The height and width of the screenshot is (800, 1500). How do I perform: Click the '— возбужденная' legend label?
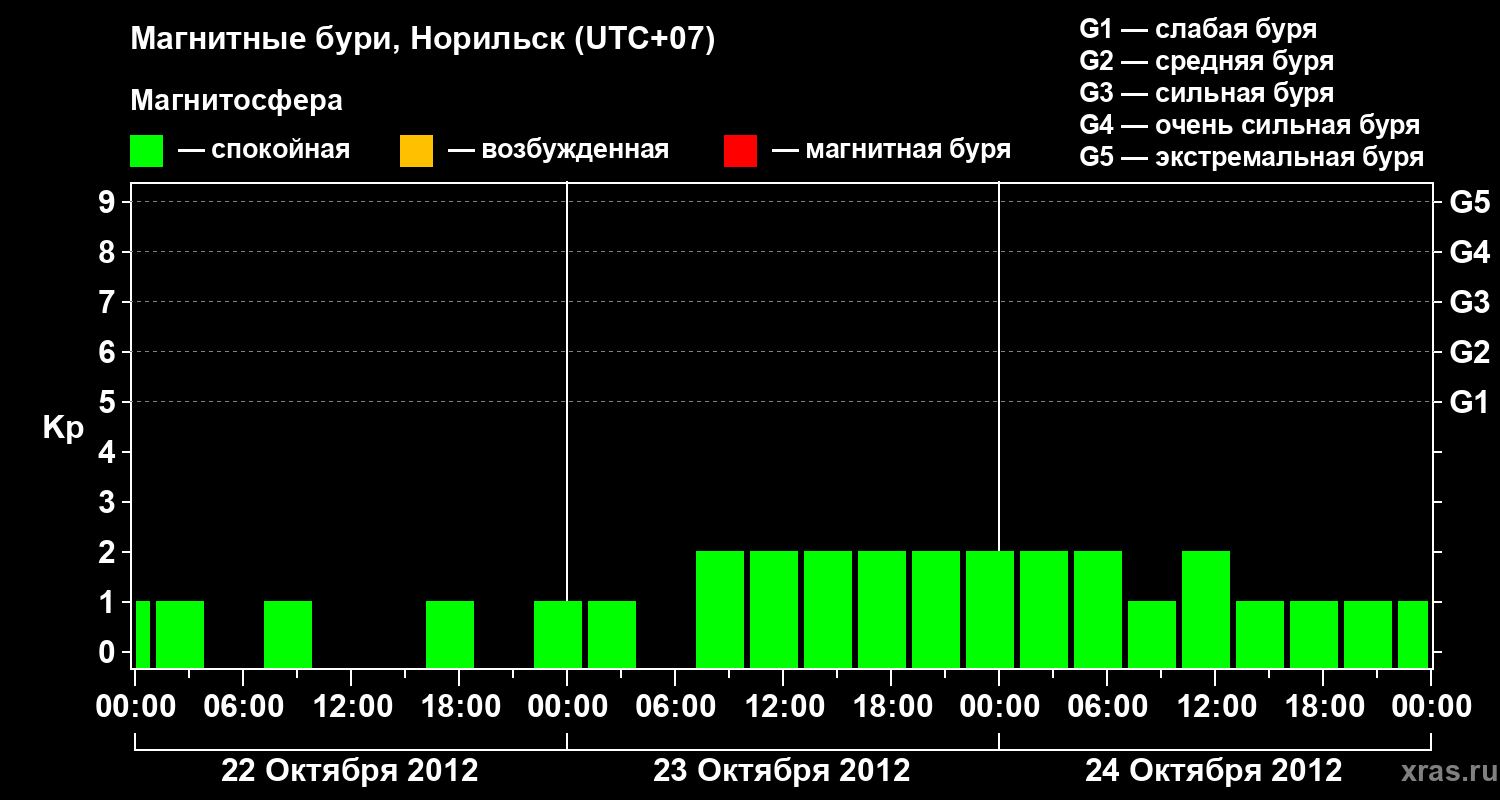(558, 151)
